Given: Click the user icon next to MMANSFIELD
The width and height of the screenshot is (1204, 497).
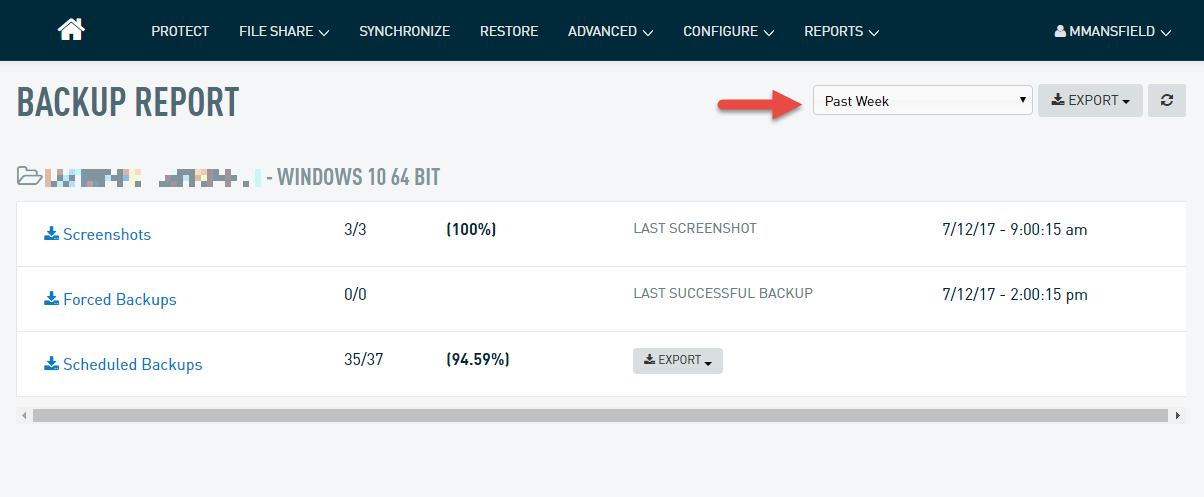Looking at the screenshot, I should [1060, 31].
